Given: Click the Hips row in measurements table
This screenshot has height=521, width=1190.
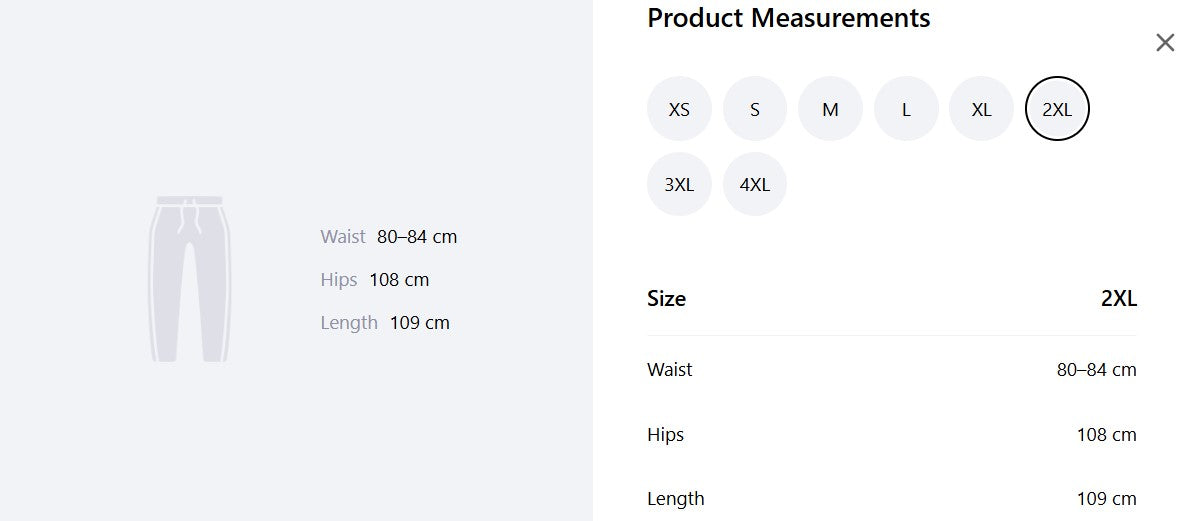Looking at the screenshot, I should [892, 434].
